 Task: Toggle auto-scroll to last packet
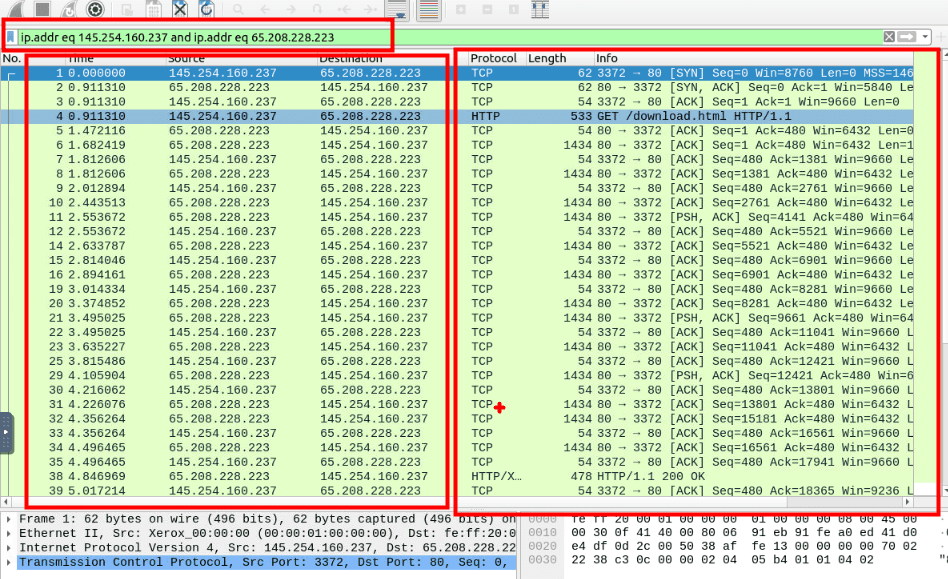point(397,9)
